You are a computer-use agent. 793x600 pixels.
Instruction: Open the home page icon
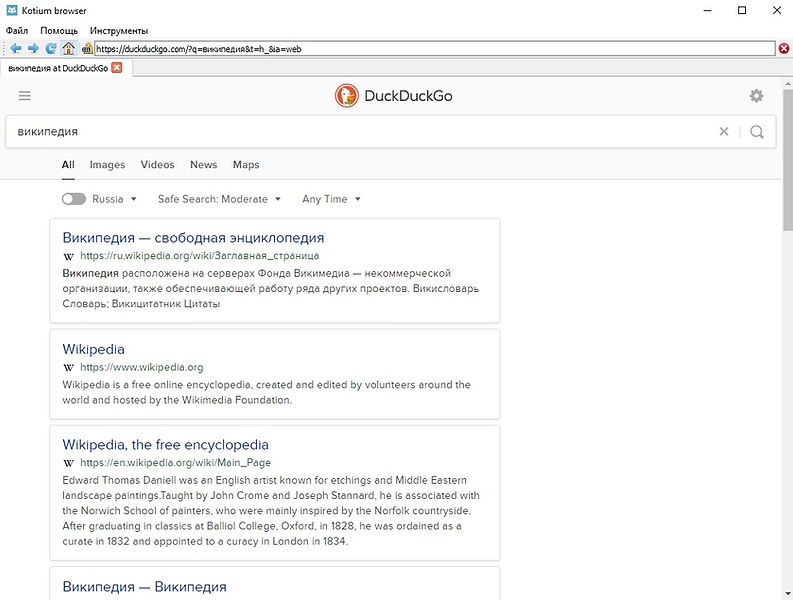(68, 49)
